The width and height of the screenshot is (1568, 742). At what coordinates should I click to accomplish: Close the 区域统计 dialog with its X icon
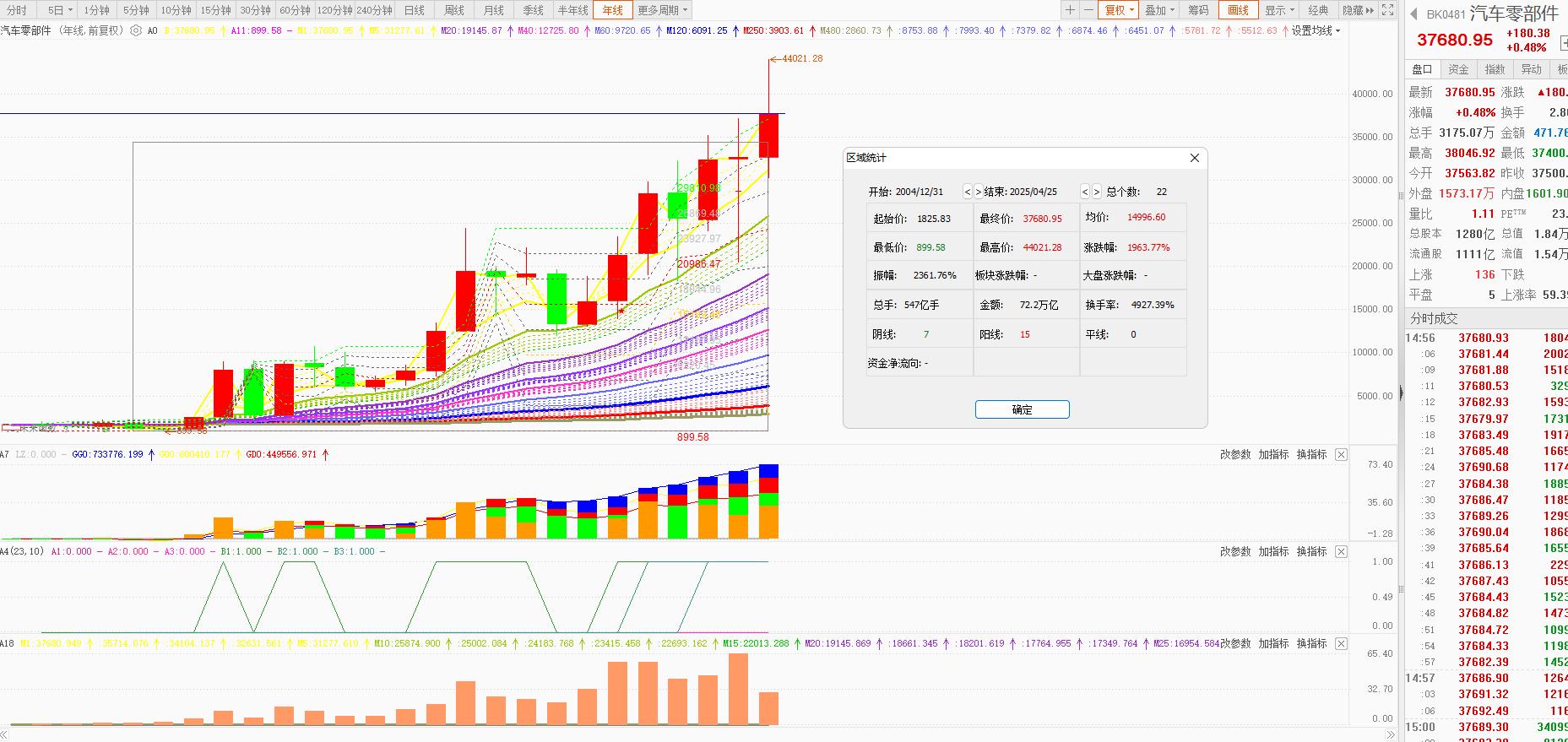pyautogui.click(x=1195, y=158)
